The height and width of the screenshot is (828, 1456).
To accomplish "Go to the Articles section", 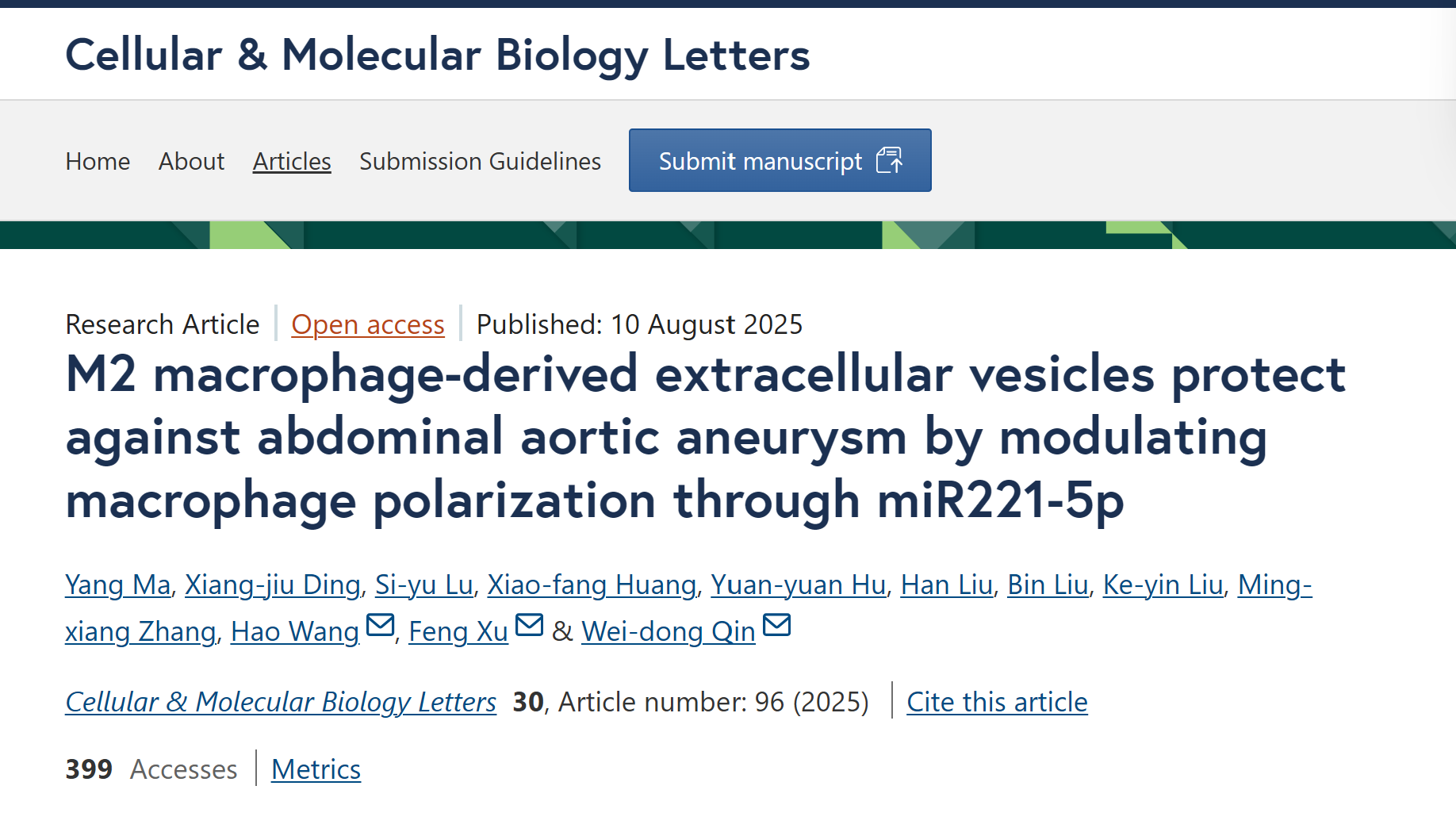I will (x=292, y=161).
